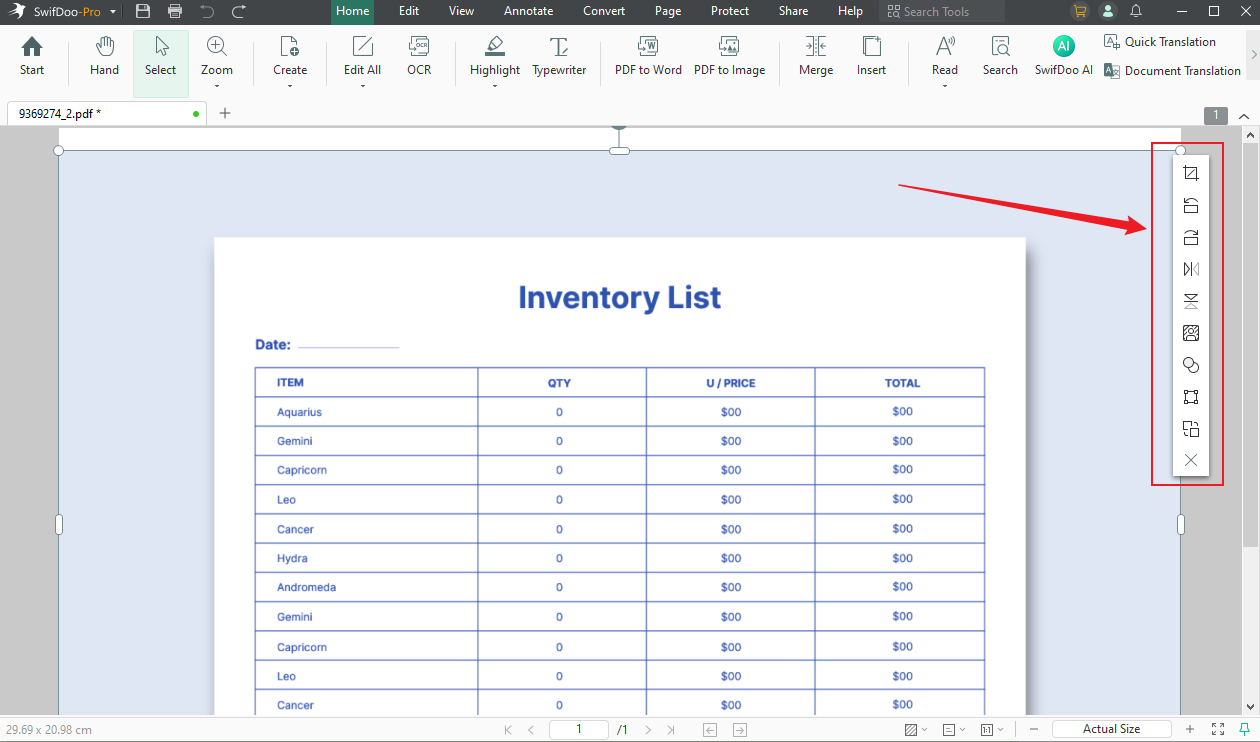
Task: Save the document with the disk icon
Action: coord(143,11)
